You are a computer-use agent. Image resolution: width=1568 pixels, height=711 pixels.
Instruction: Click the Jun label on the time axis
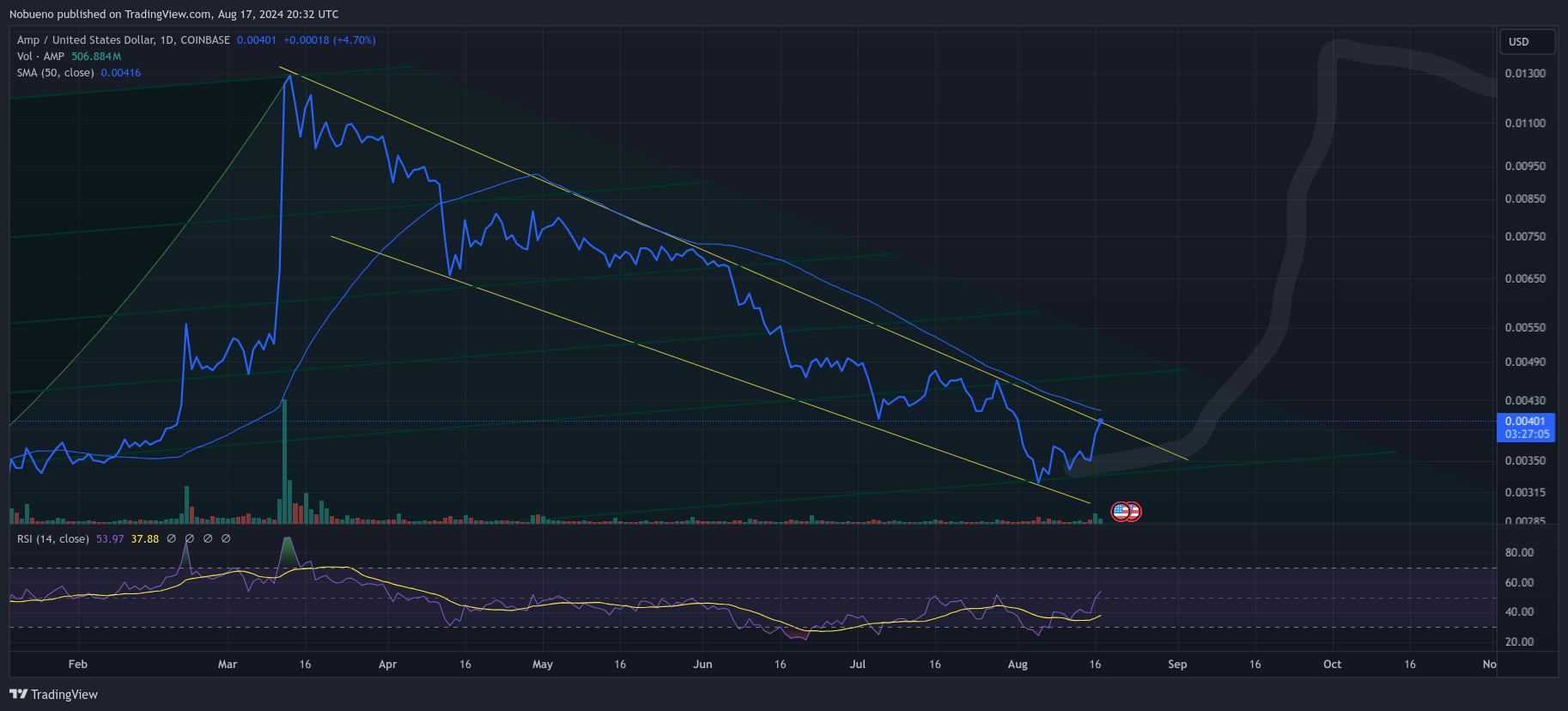click(x=702, y=664)
